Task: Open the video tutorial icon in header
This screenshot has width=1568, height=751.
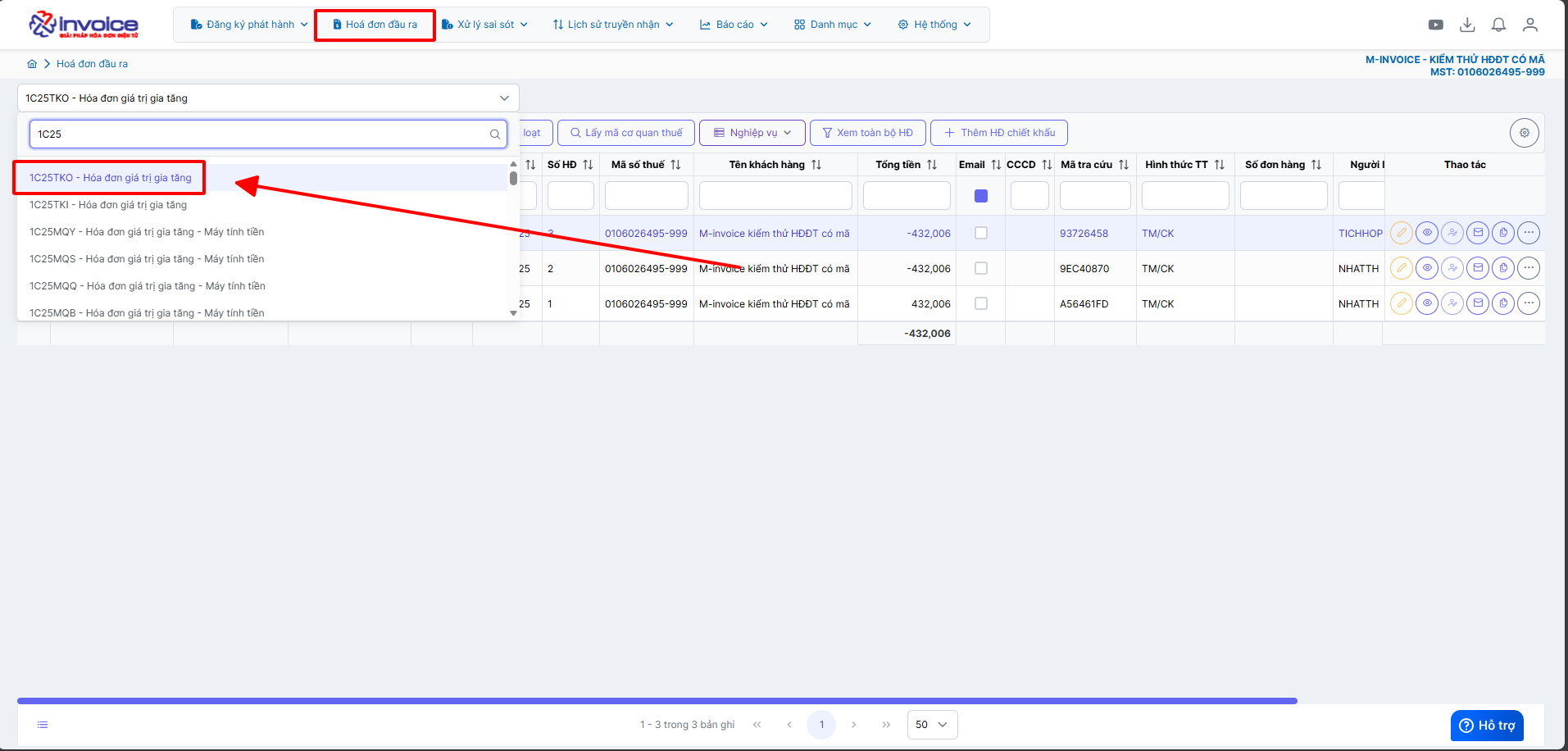Action: (x=1435, y=25)
